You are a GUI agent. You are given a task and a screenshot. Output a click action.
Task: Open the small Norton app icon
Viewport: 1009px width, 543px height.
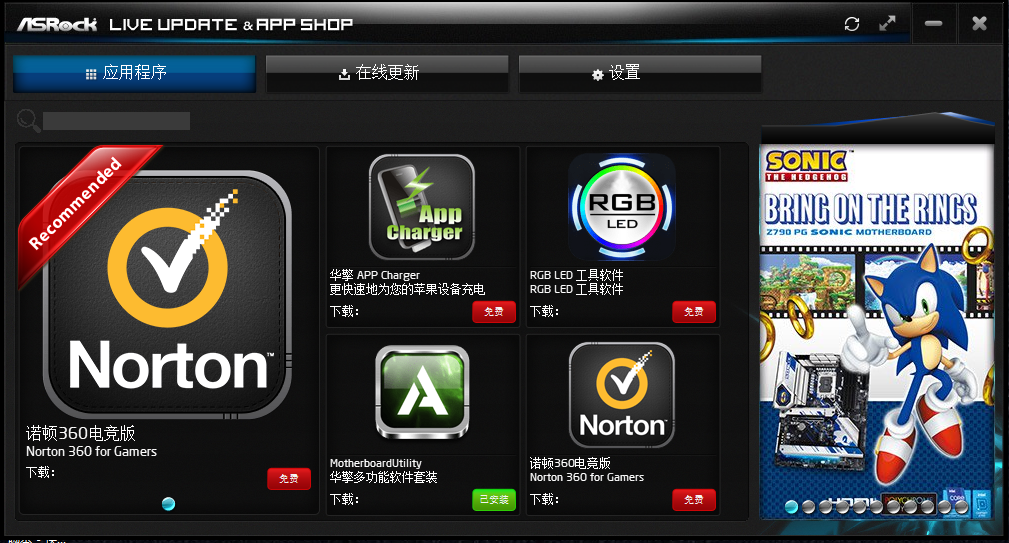(x=622, y=395)
